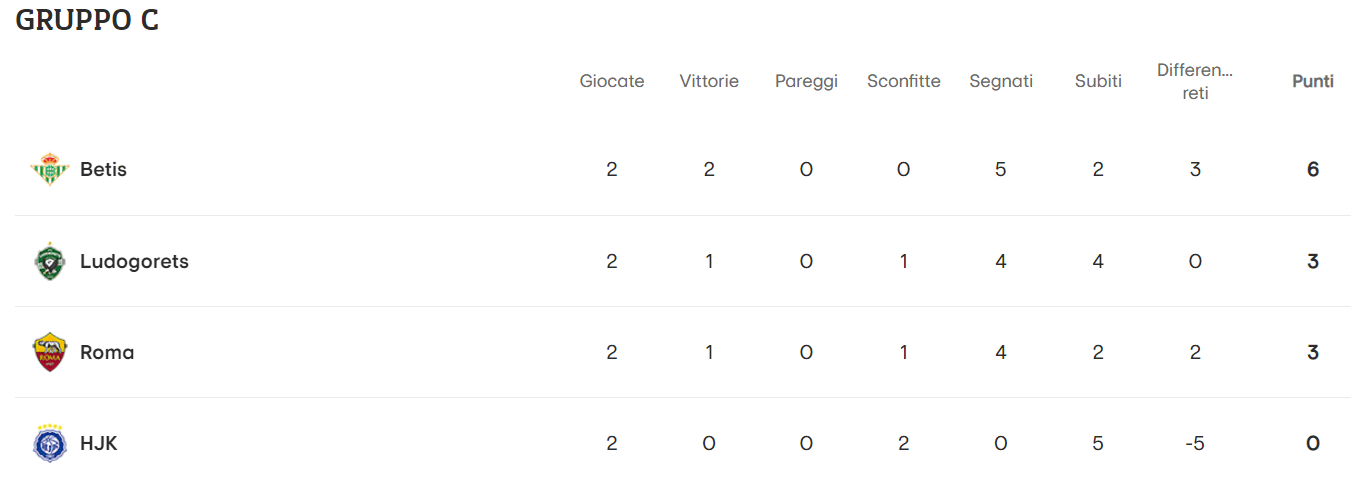This screenshot has height=481, width=1351.
Task: Open the Roma team name link
Action: (x=107, y=353)
